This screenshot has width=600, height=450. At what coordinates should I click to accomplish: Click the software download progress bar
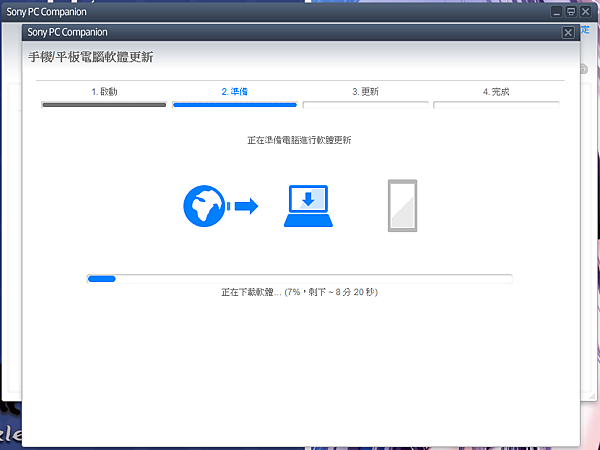coord(300,279)
